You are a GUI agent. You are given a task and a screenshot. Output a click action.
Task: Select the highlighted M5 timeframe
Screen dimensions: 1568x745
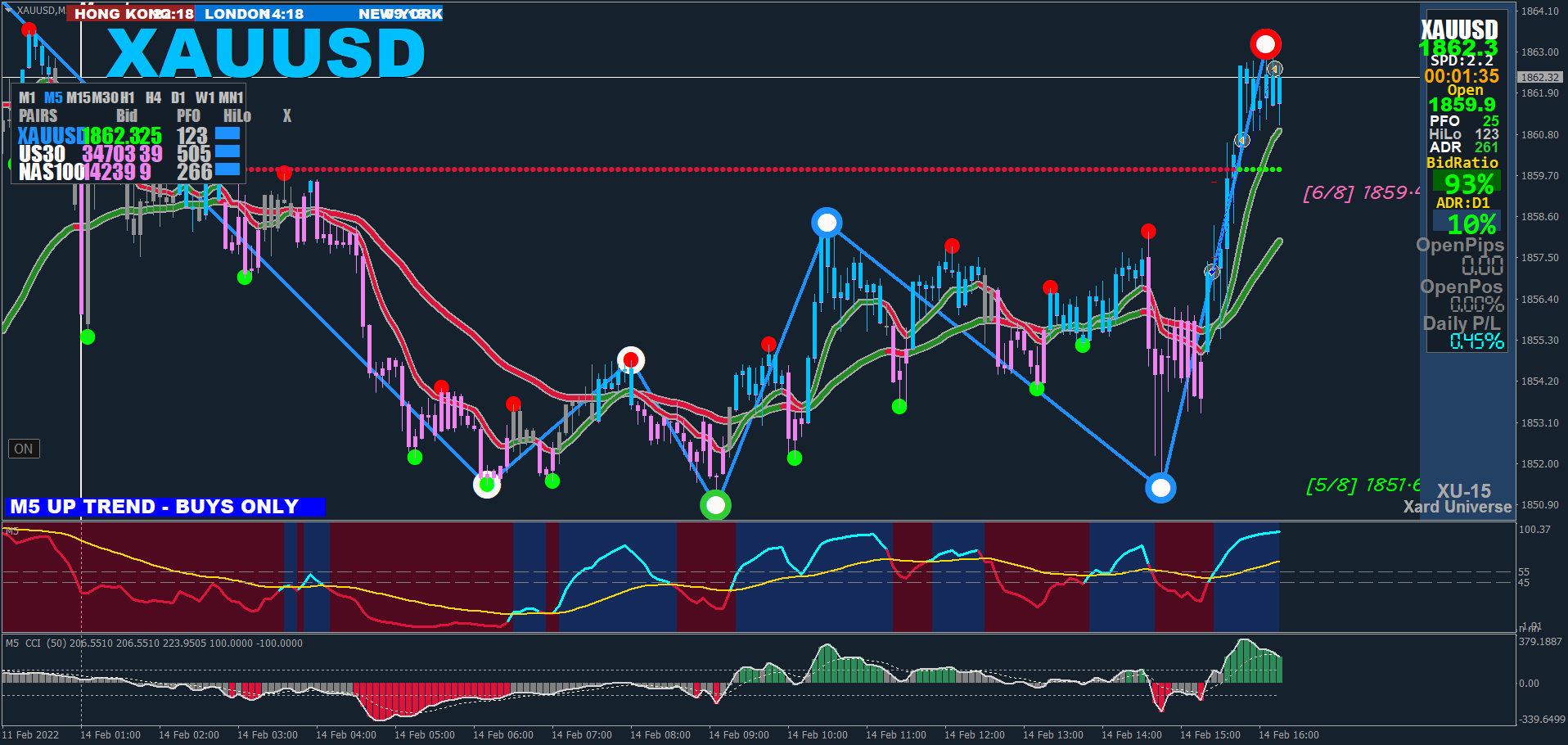53,97
